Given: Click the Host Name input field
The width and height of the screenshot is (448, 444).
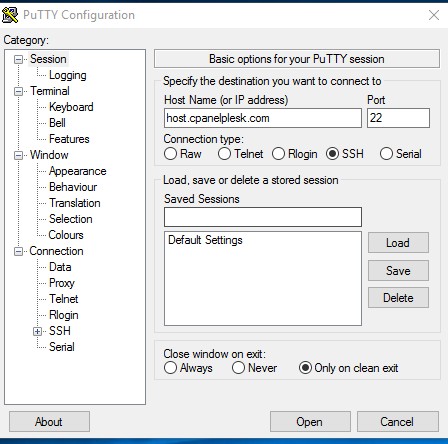Looking at the screenshot, I should click(263, 118).
